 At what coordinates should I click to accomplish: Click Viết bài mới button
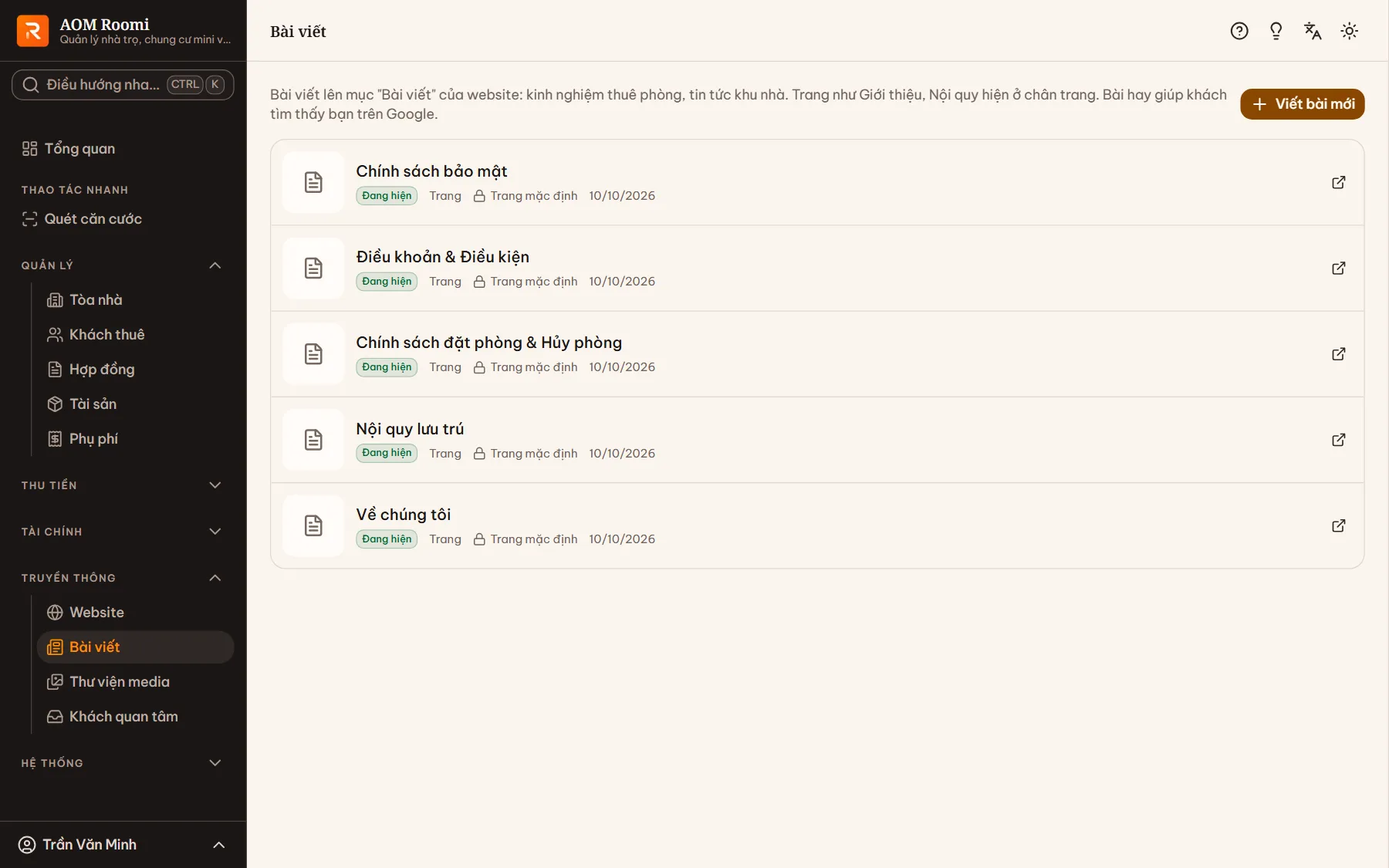(x=1302, y=104)
